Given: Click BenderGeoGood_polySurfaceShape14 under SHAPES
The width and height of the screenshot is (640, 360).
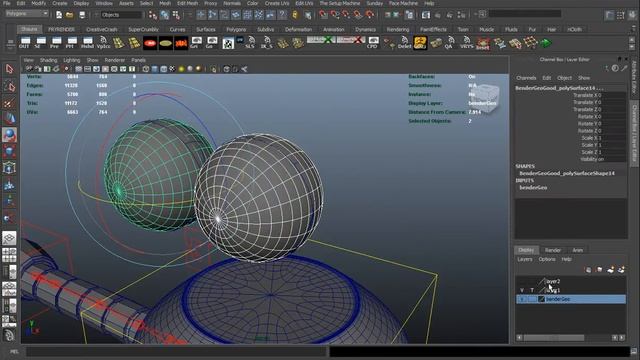Looking at the screenshot, I should 567,173.
